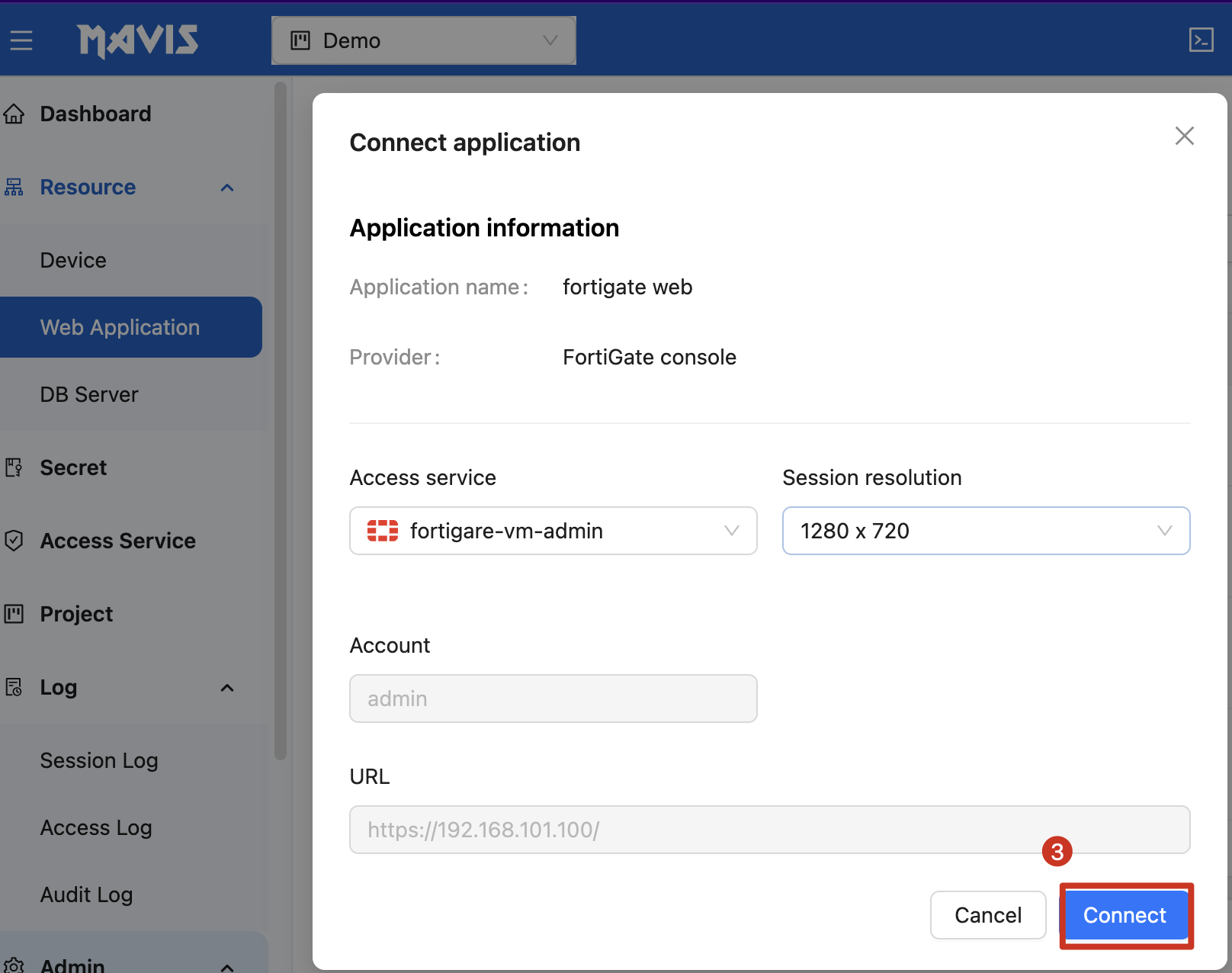The width and height of the screenshot is (1232, 973).
Task: Select DB Server in sidebar
Action: [x=89, y=394]
